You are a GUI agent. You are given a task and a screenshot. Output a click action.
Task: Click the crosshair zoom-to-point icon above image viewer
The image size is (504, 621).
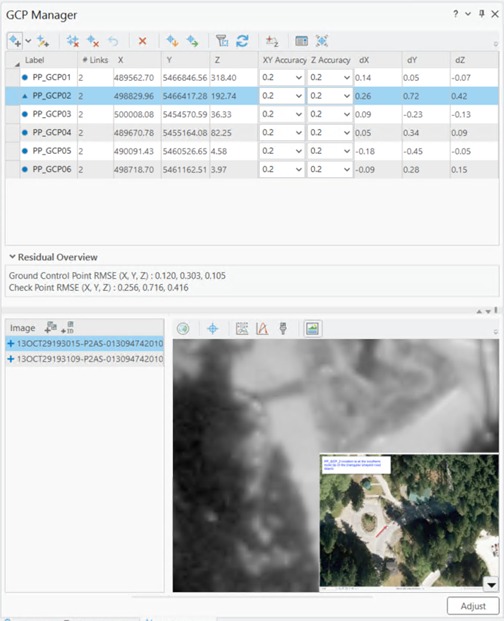coord(213,328)
